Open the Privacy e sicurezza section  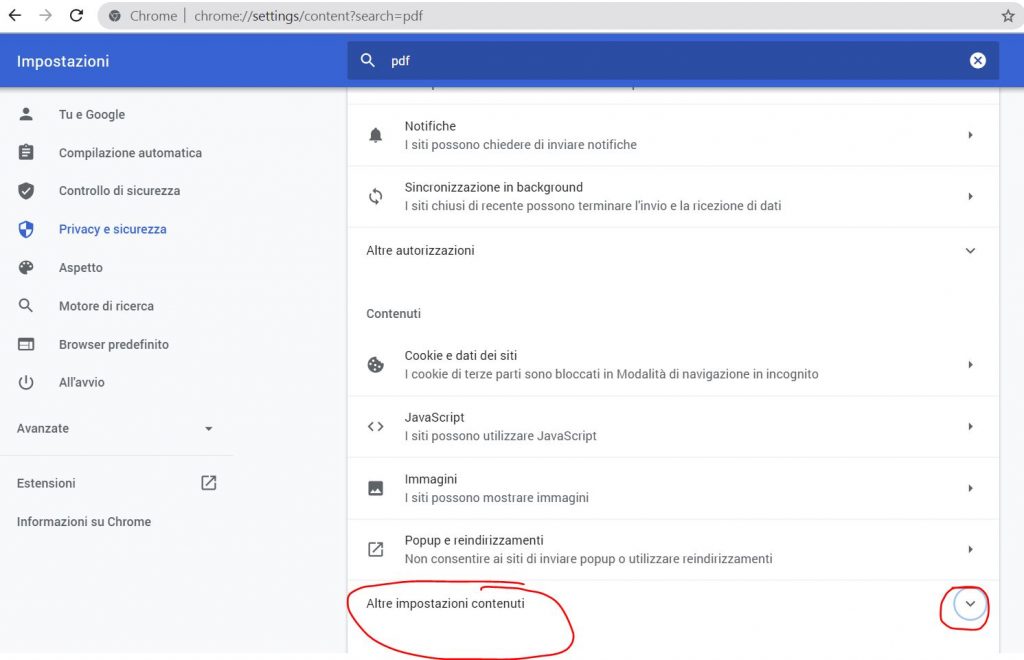point(113,229)
